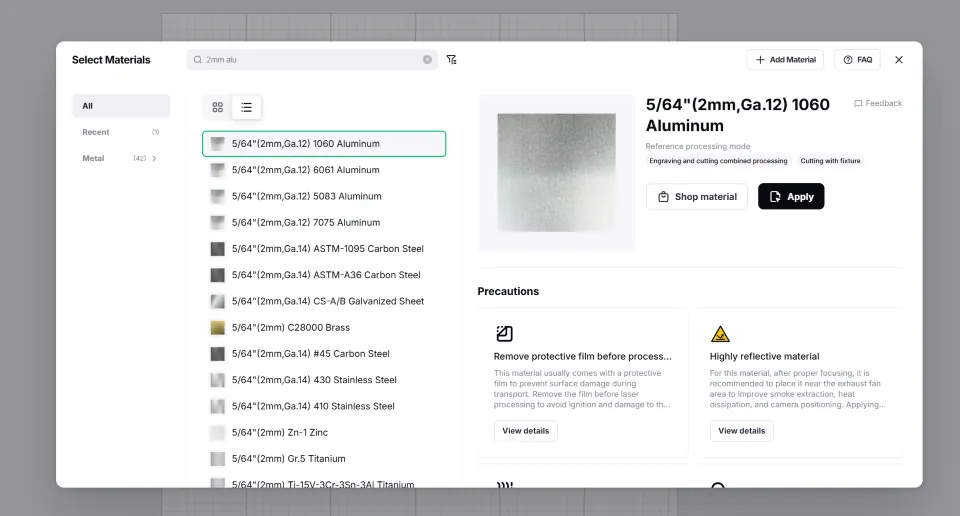Viewport: 960px width, 516px height.
Task: Click the Brass swatch thumbnail
Action: click(x=217, y=327)
